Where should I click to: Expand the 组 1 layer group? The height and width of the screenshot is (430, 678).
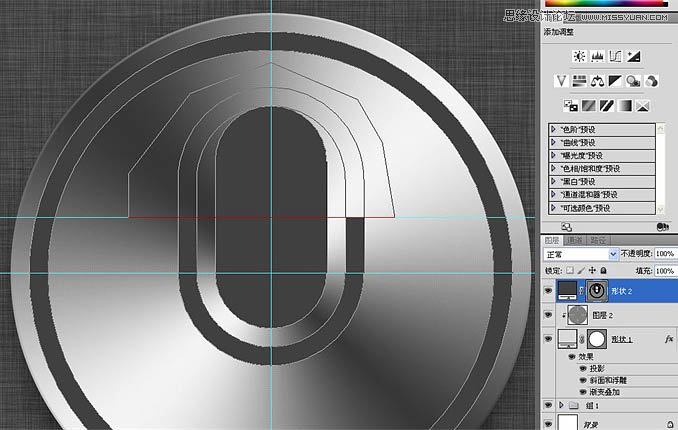tap(561, 405)
